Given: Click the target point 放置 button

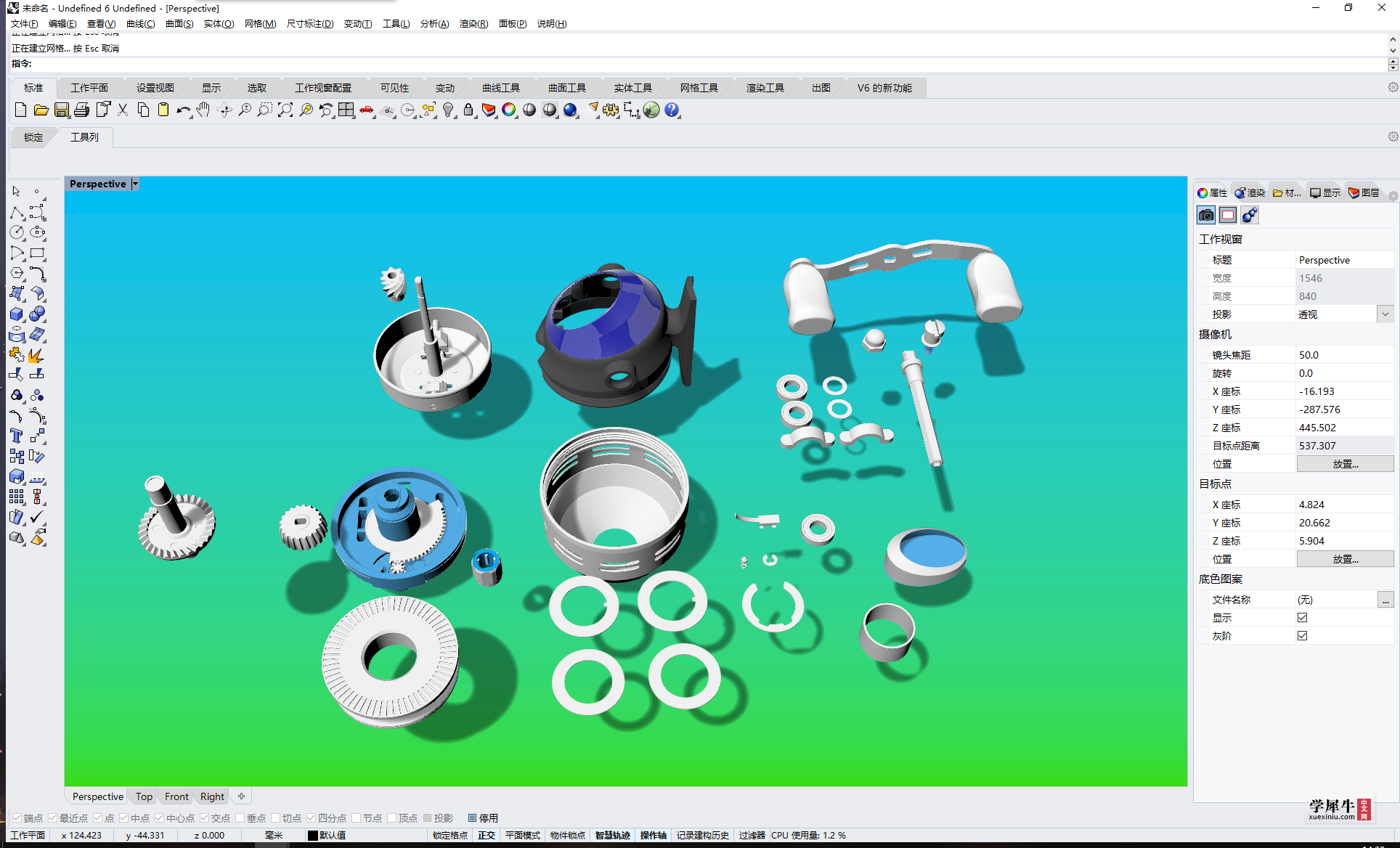Looking at the screenshot, I should click(1345, 559).
